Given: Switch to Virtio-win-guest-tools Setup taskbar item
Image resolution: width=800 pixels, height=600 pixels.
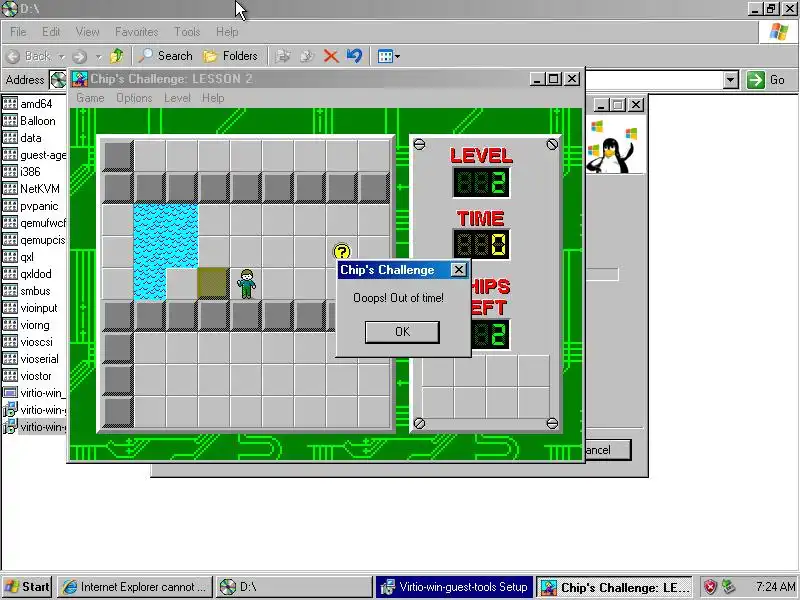Looking at the screenshot, I should pyautogui.click(x=454, y=587).
